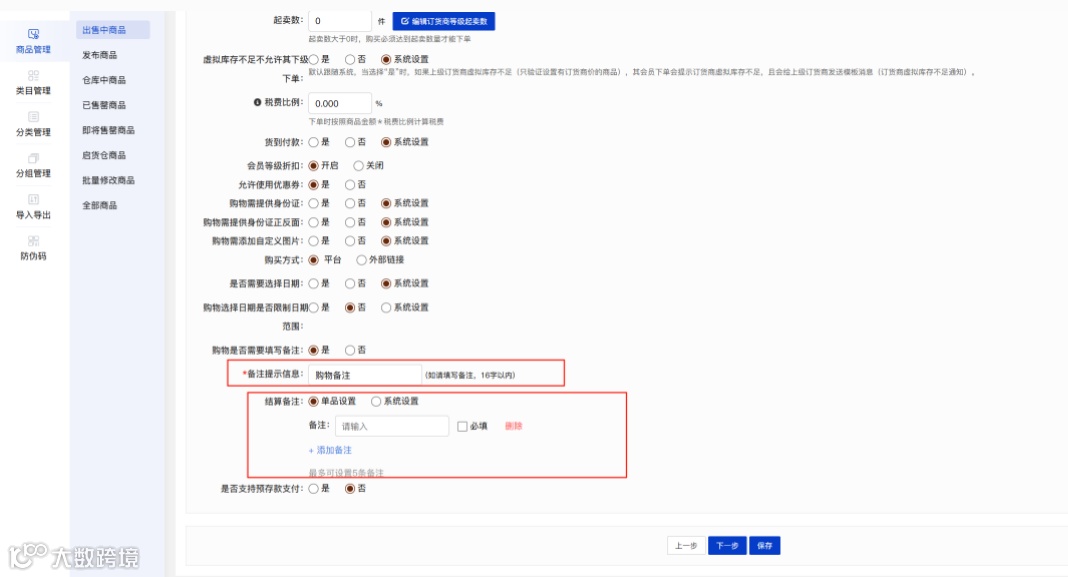Select 平台 for 购买方式
The image size is (1068, 577).
[313, 260]
